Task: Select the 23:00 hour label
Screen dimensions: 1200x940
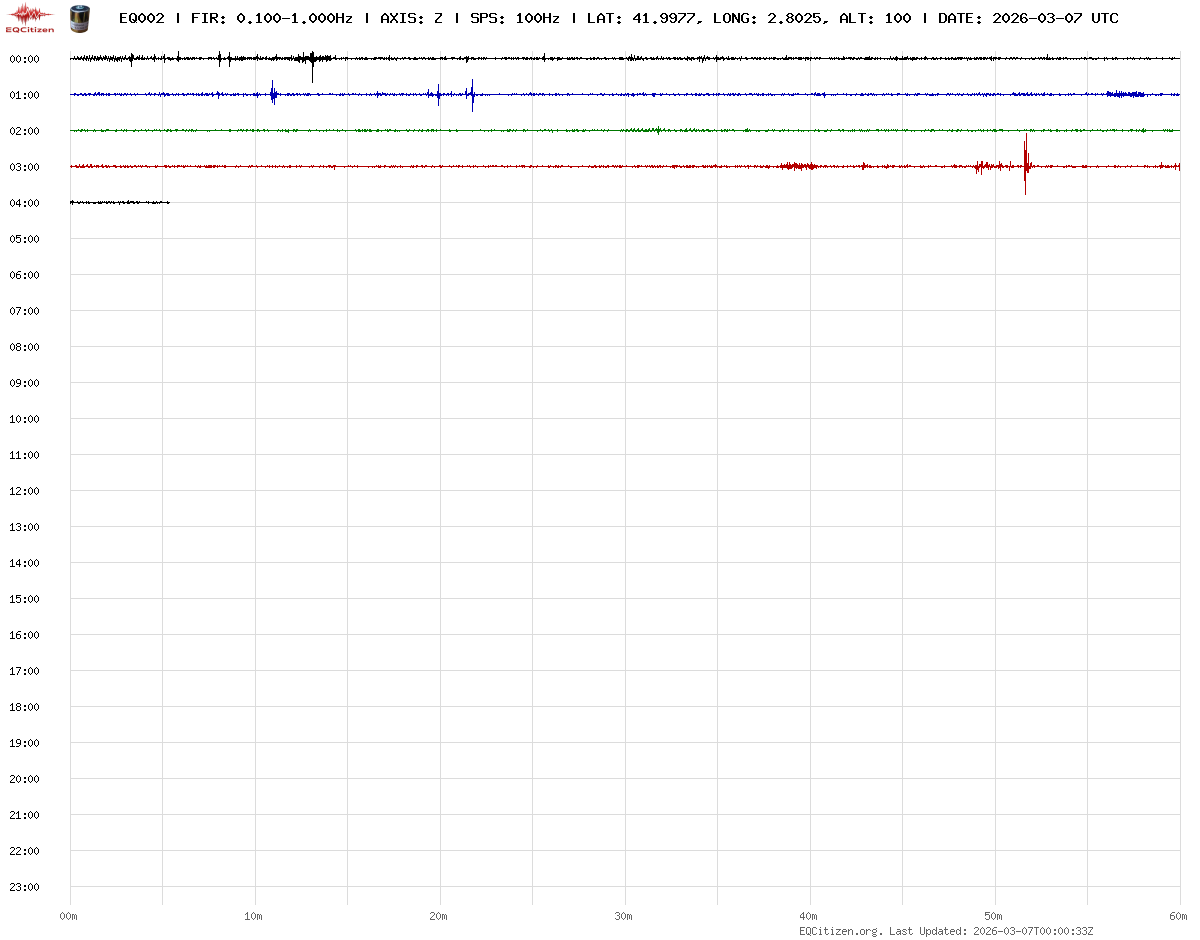Action: pos(24,887)
